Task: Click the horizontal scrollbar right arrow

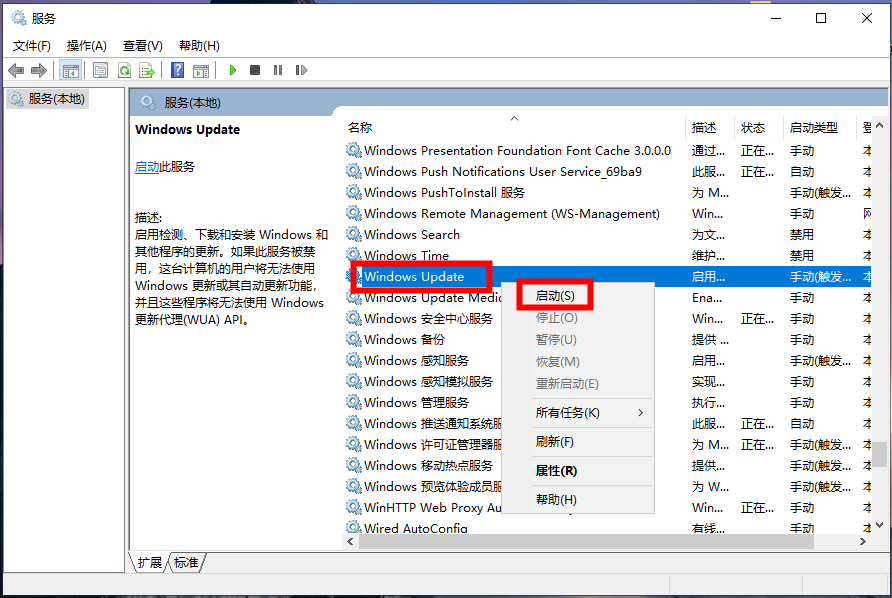Action: [863, 542]
